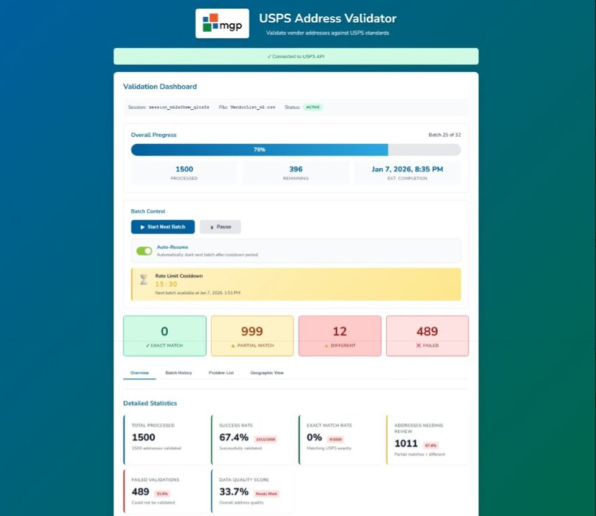
Task: Click the 0% Exact Match Rate value
Action: pyautogui.click(x=314, y=437)
